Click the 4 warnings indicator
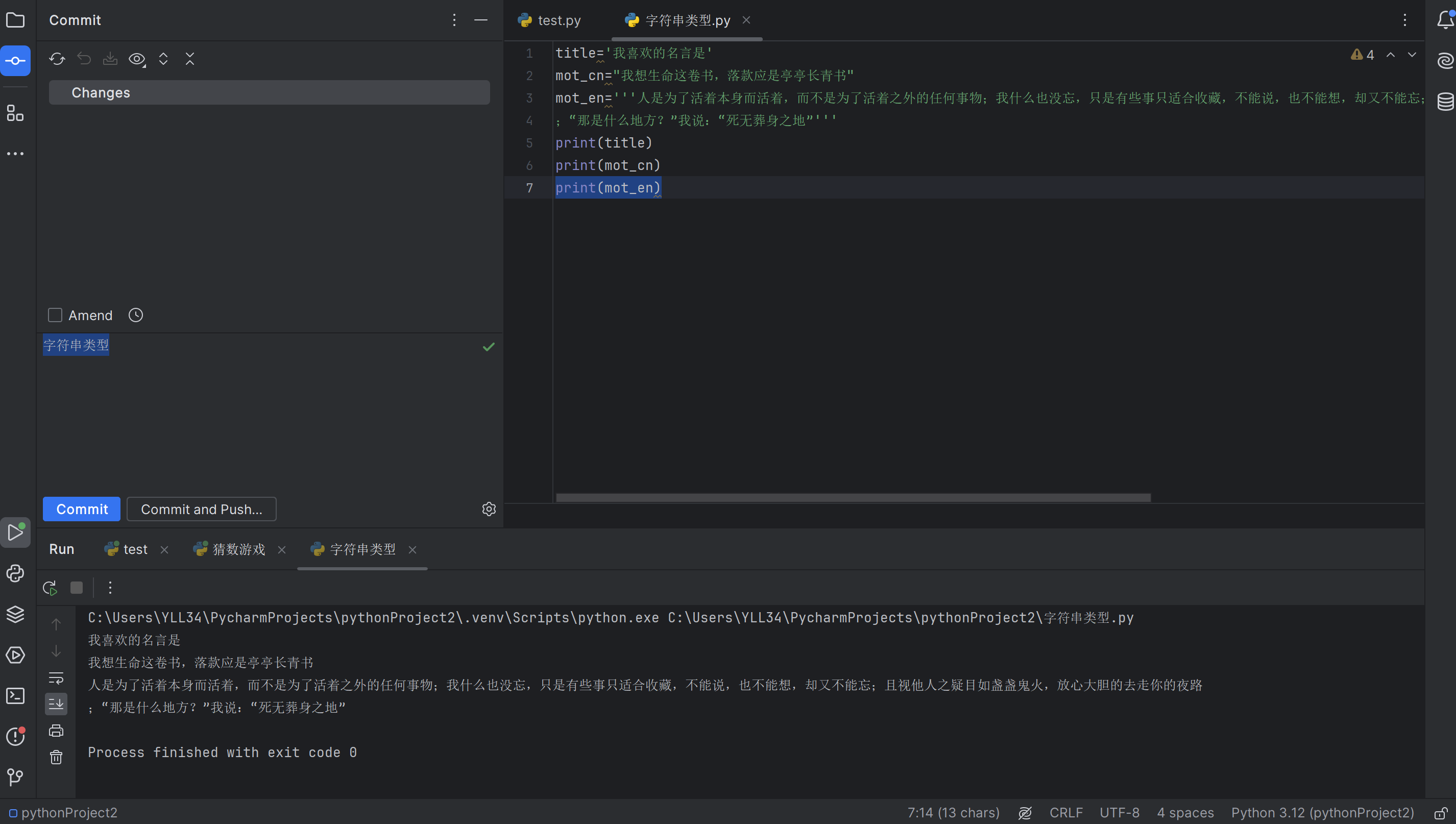Screen dimensions: 1456x824 pyautogui.click(x=1362, y=55)
